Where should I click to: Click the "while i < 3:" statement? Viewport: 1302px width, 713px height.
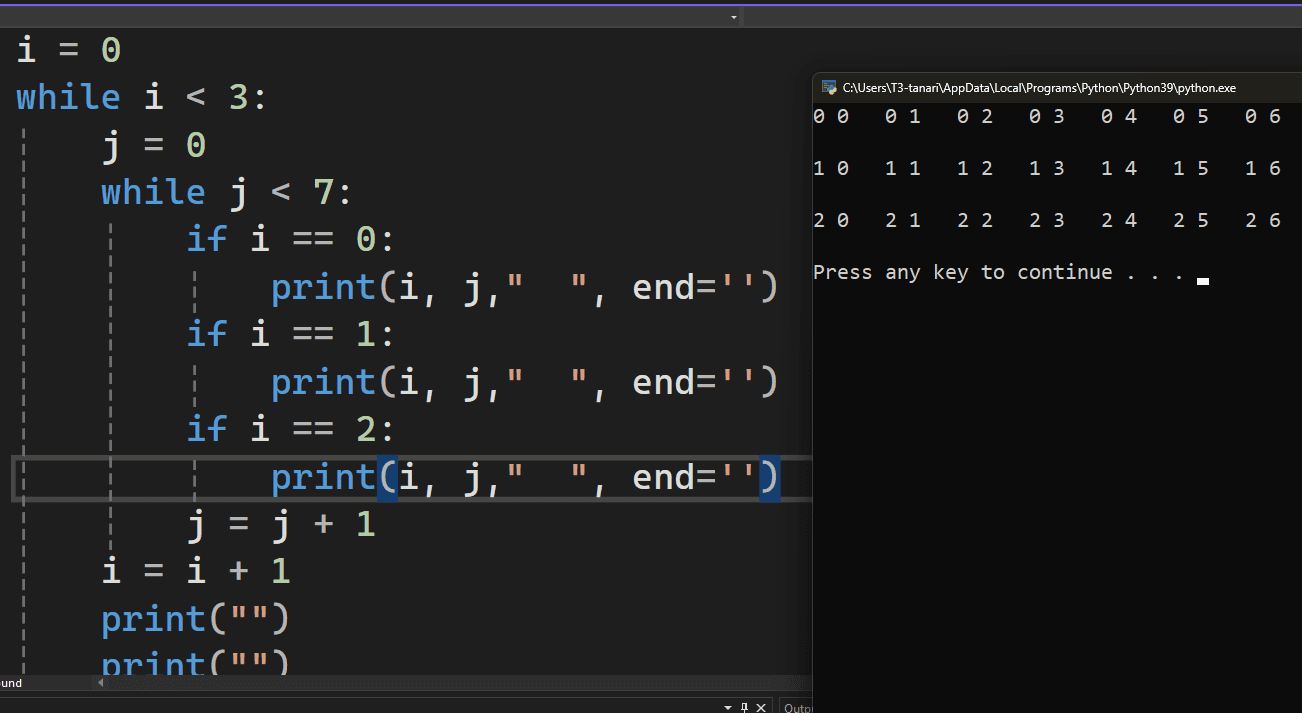[x=142, y=98]
